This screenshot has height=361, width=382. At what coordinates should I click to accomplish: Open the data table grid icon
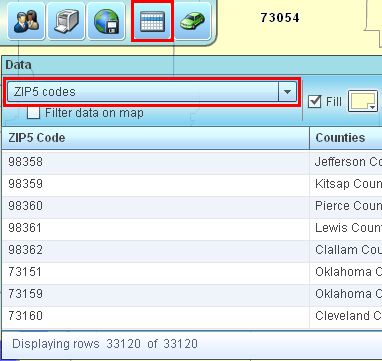click(x=152, y=21)
